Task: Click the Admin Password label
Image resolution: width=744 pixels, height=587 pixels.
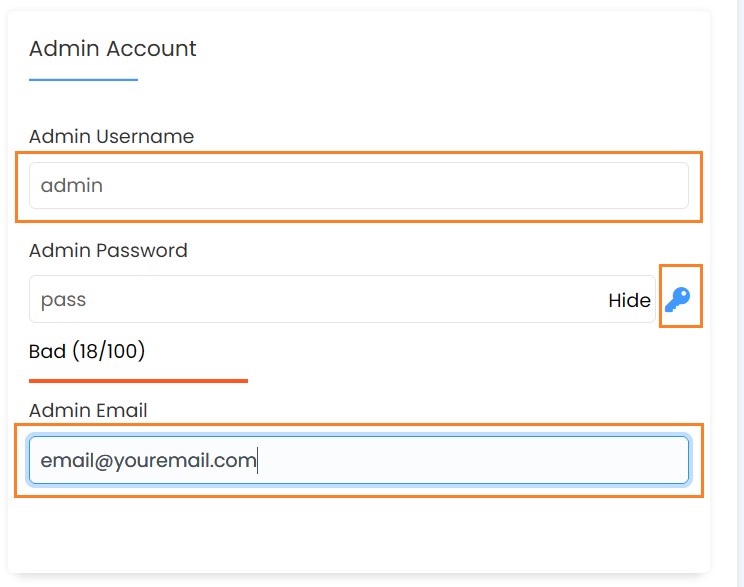Action: click(108, 251)
